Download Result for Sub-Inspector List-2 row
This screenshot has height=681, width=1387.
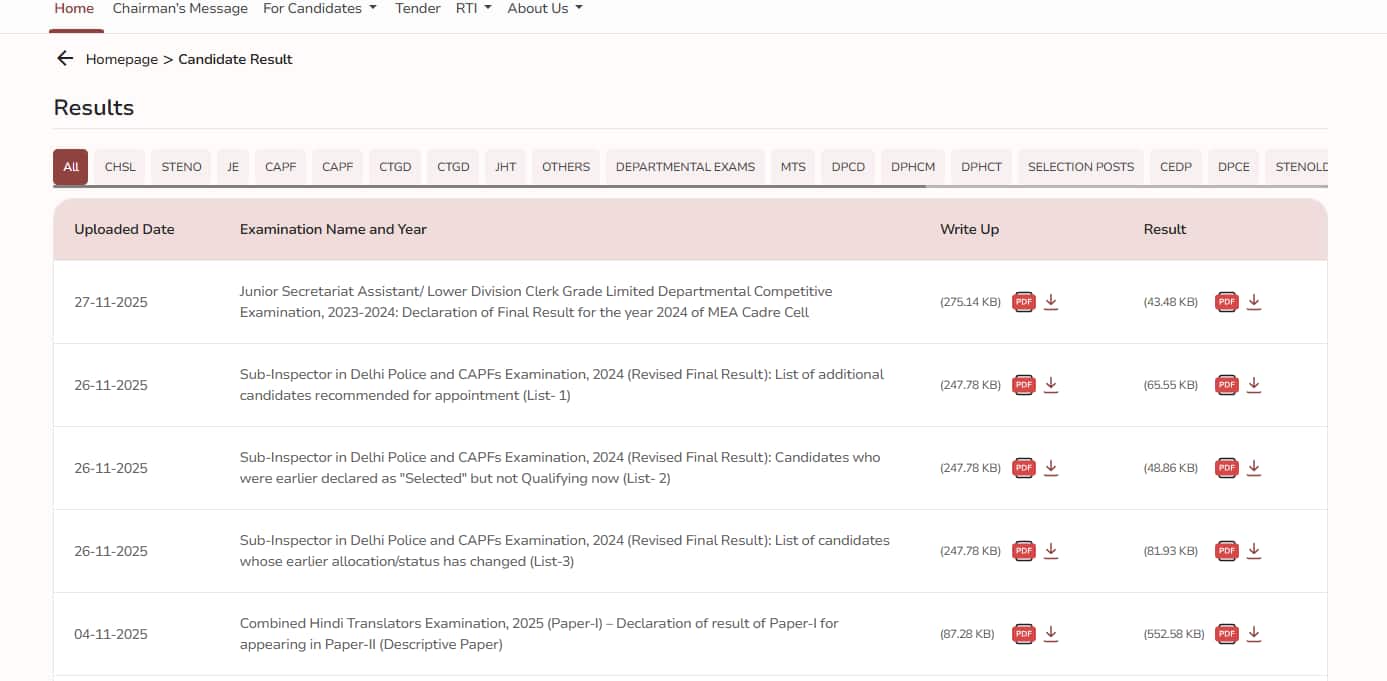pos(1254,468)
